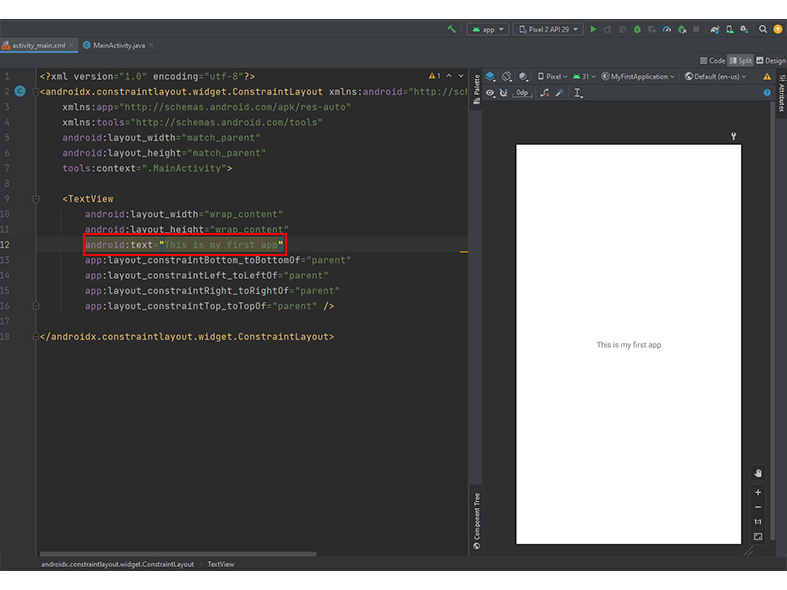Click the Infer Constraints magic wand
Viewport: 787px width, 590px height.
point(560,93)
